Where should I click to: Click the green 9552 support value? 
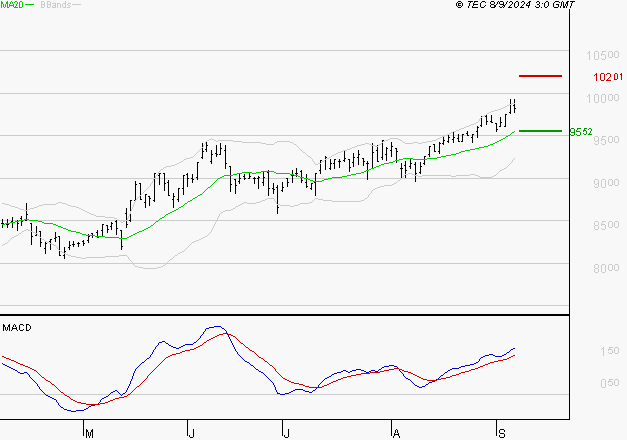click(581, 132)
